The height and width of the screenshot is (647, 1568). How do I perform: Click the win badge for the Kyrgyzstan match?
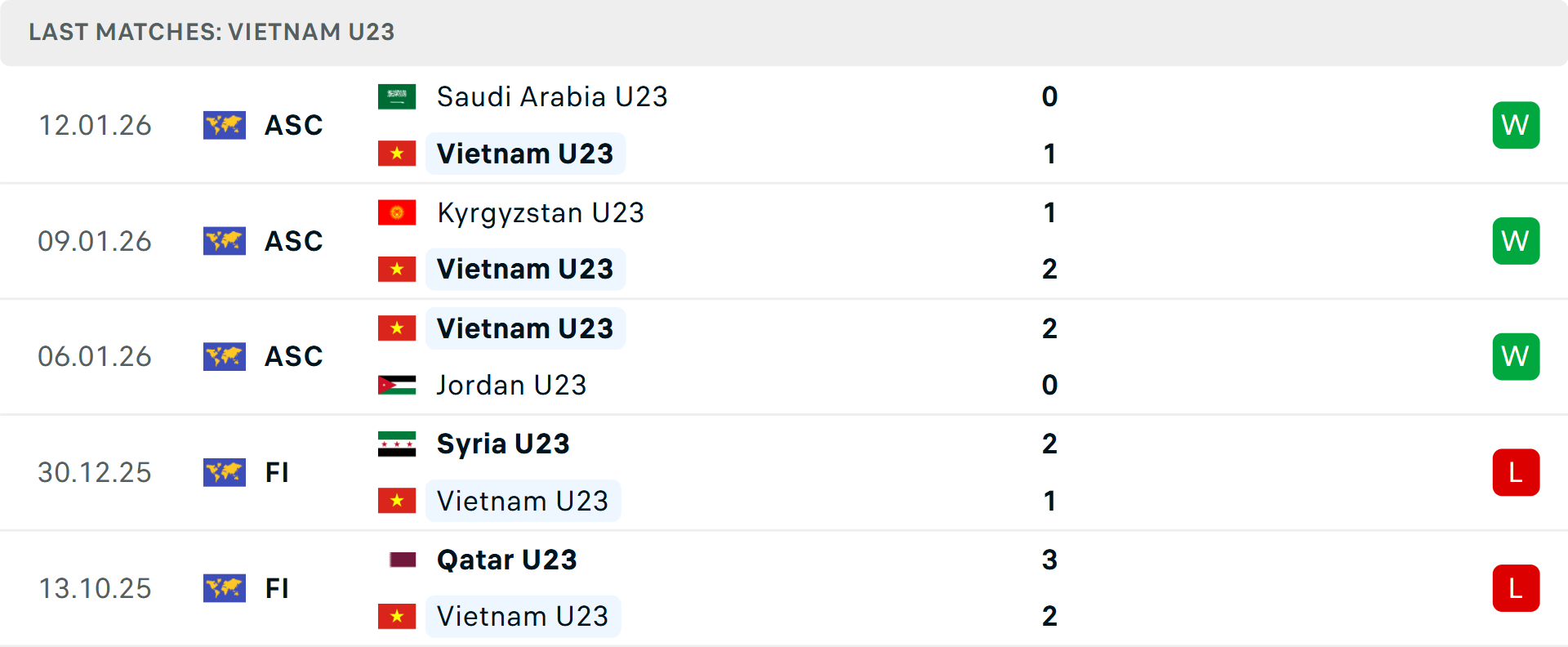coord(1516,241)
